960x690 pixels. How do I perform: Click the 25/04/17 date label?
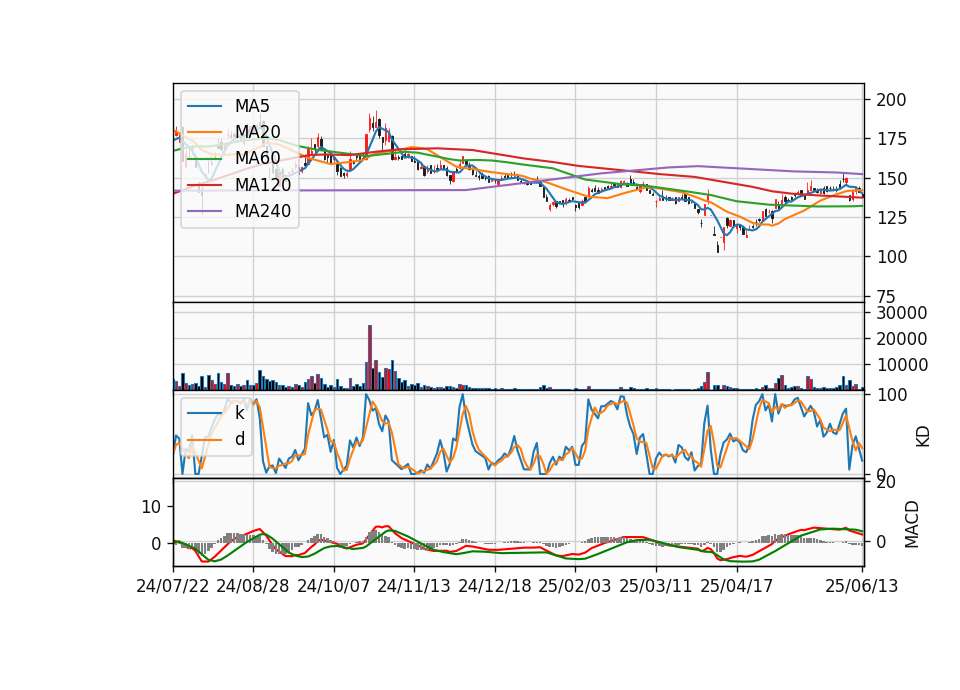click(737, 586)
